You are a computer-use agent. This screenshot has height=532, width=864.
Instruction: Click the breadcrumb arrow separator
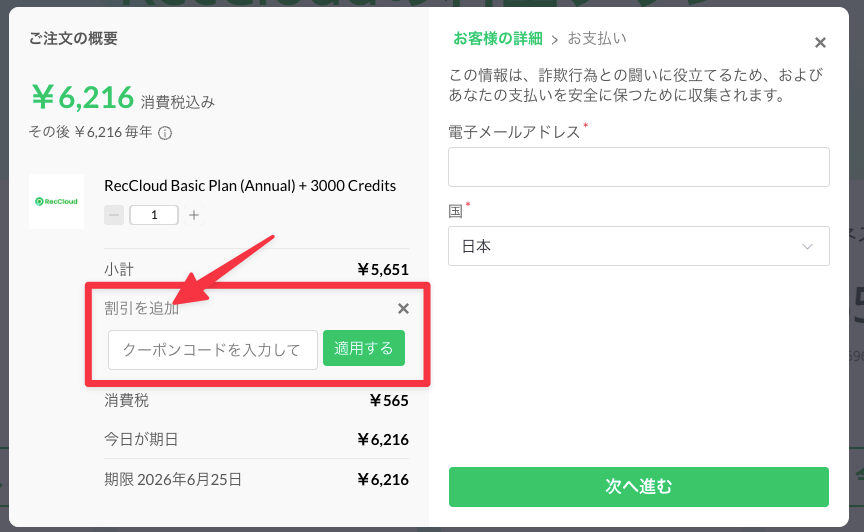(555, 40)
